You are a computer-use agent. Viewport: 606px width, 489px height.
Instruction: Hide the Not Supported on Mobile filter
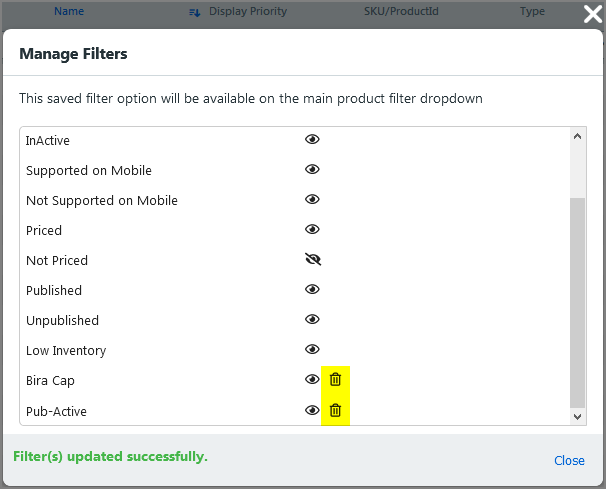tap(312, 200)
